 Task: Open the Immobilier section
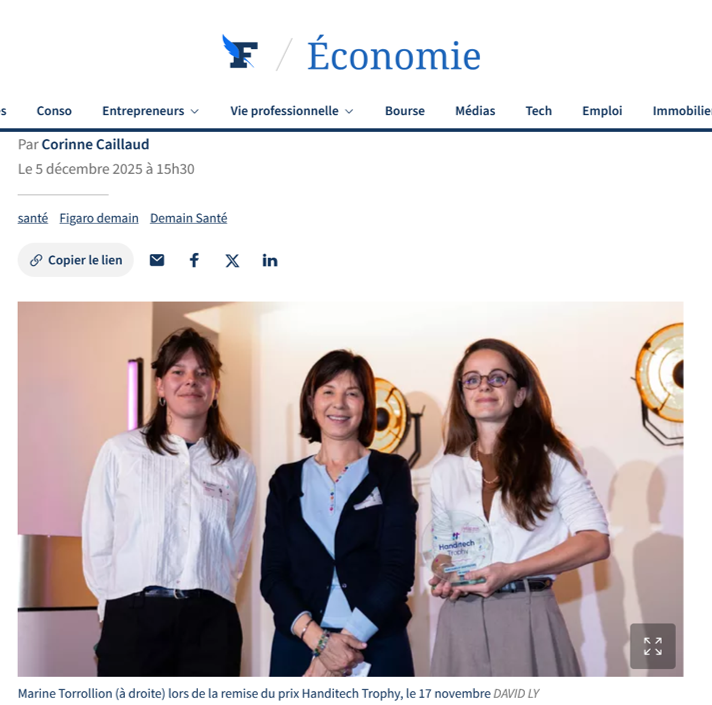pyautogui.click(x=682, y=111)
